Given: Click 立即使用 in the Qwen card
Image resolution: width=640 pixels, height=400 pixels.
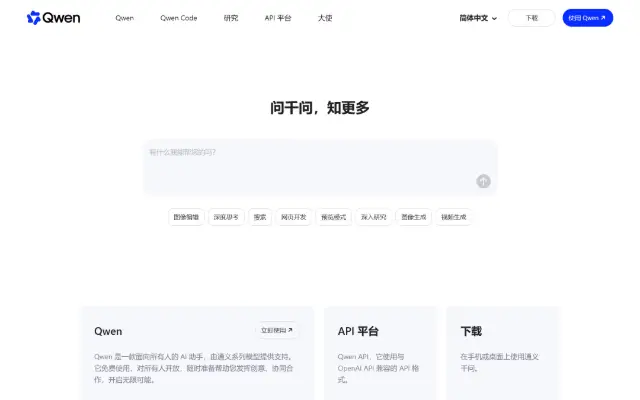Looking at the screenshot, I should (277, 330).
